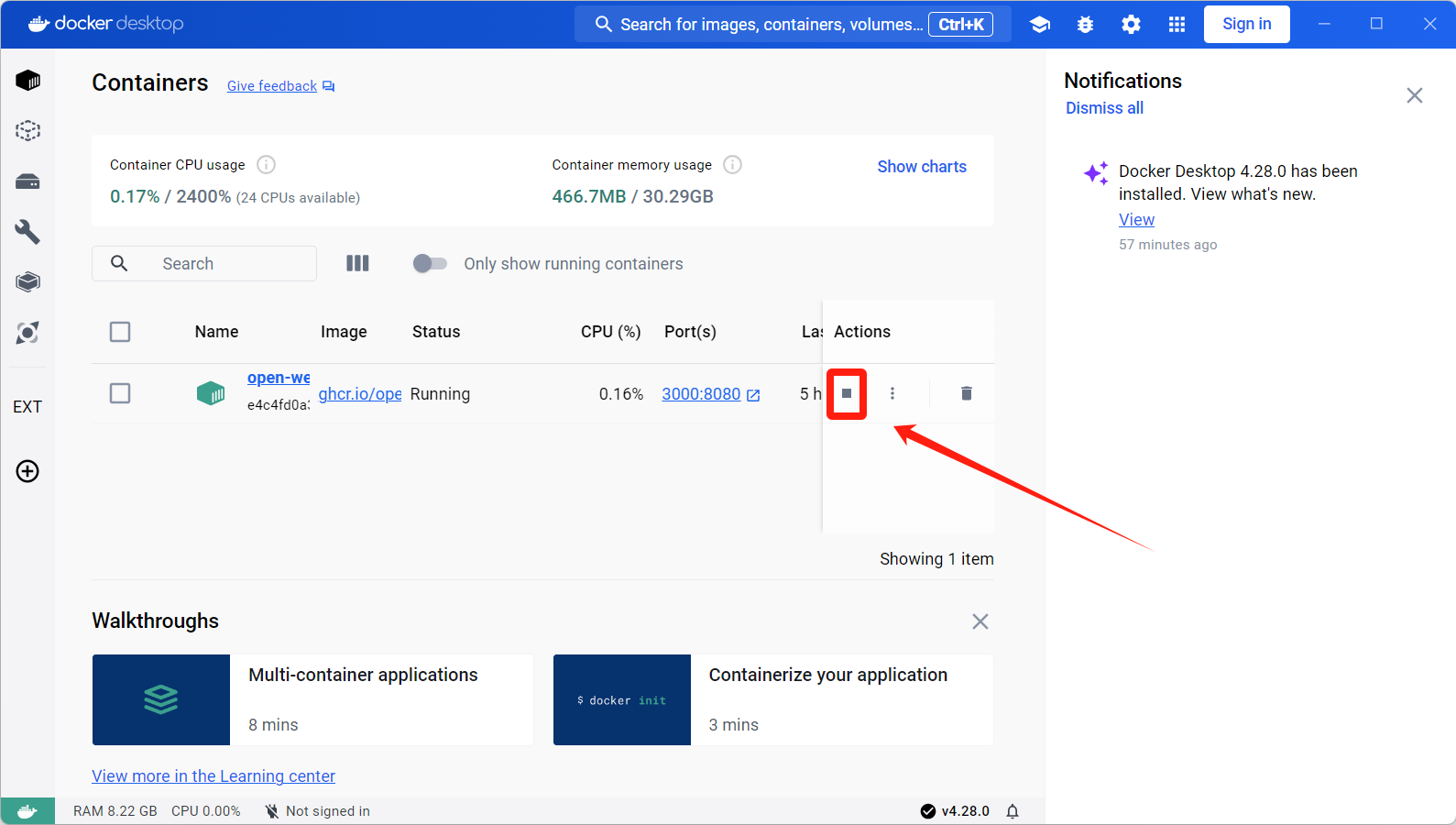Open the Containers view in sidebar
The image size is (1456, 825).
[27, 81]
